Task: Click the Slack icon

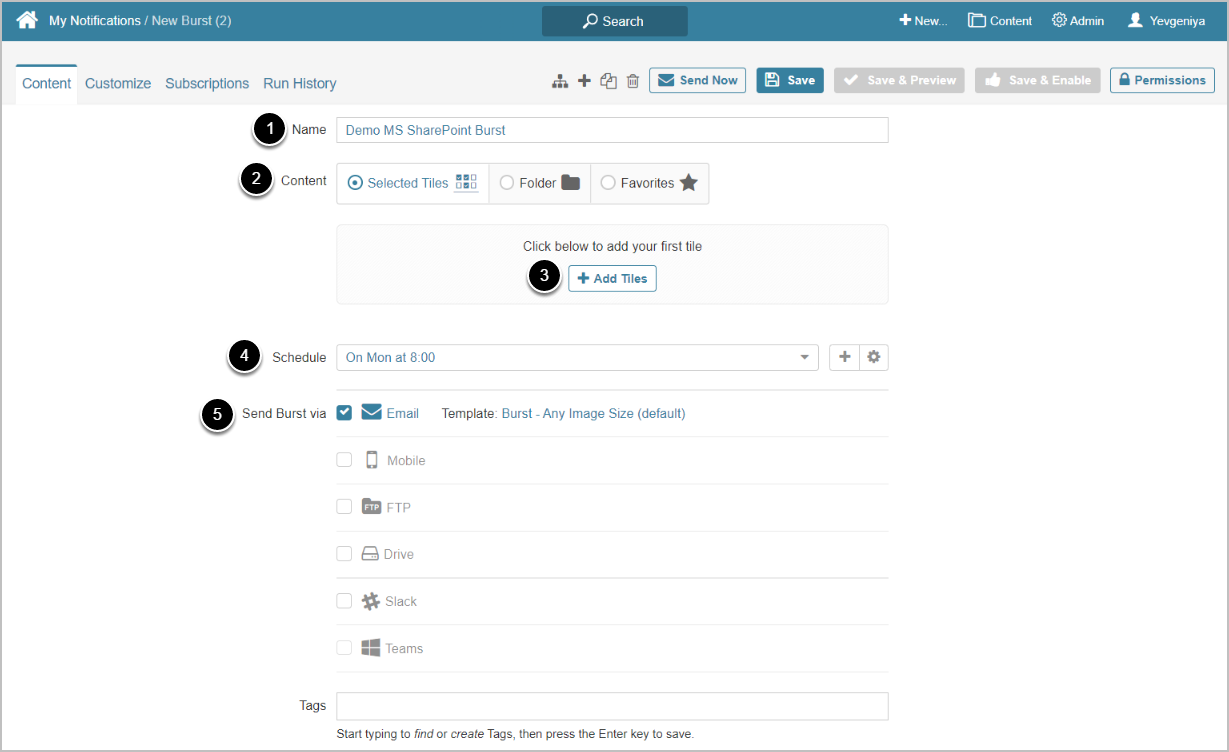Action: click(371, 601)
